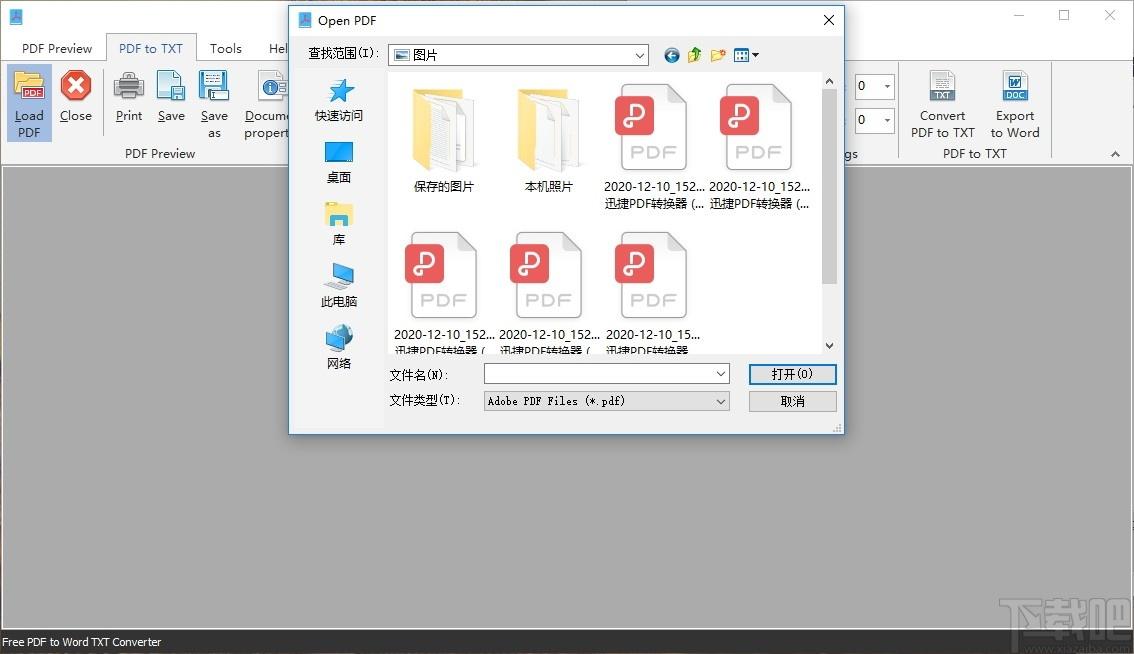This screenshot has width=1134, height=654.
Task: Open the Tools tab
Action: [226, 48]
